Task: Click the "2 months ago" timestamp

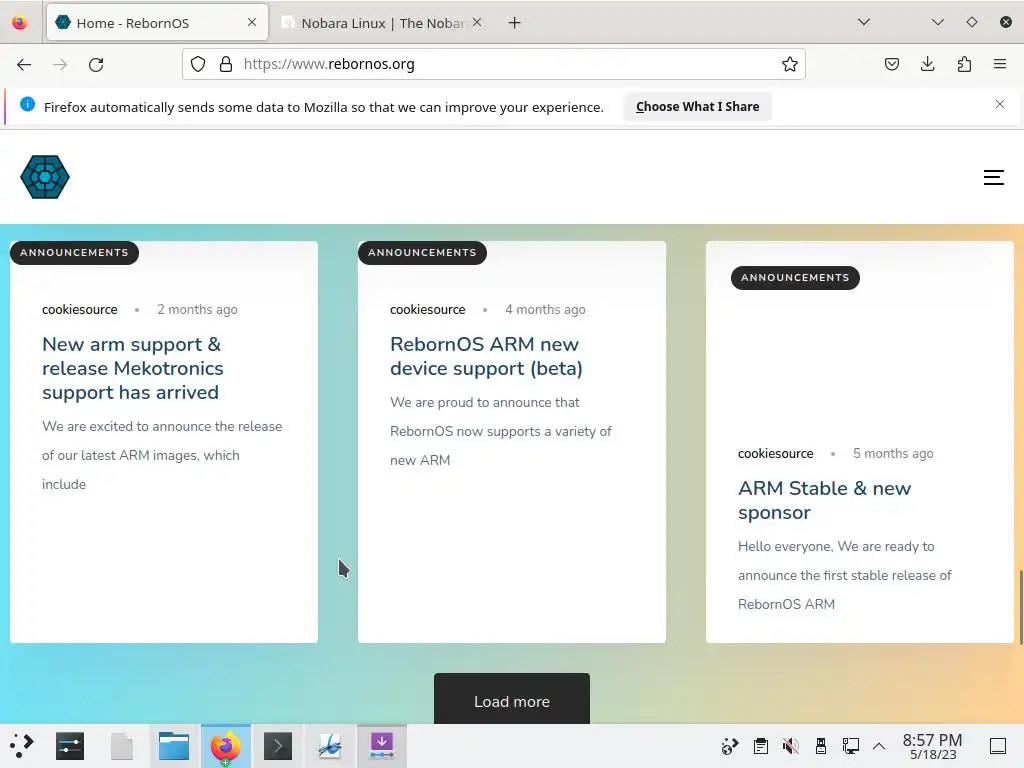Action: [x=197, y=310]
